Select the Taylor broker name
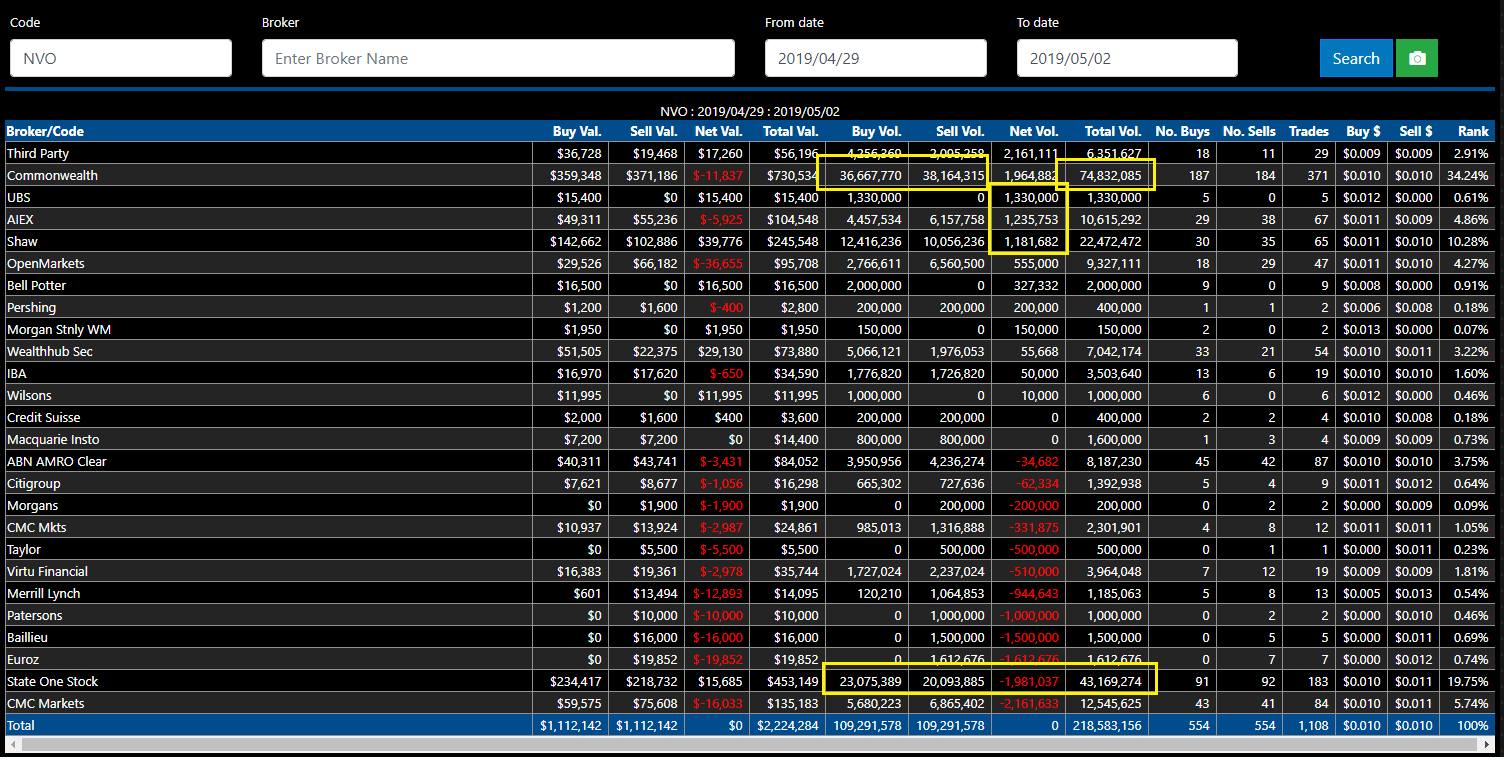The width and height of the screenshot is (1504, 762). click(x=24, y=549)
